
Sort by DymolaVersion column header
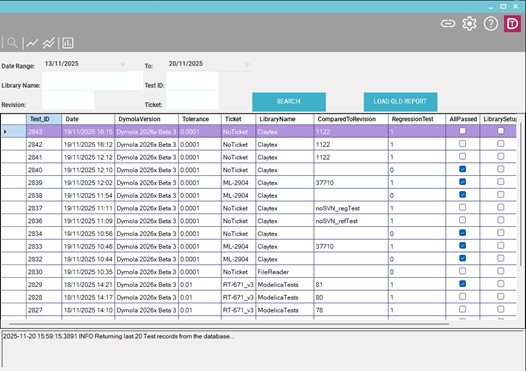147,119
